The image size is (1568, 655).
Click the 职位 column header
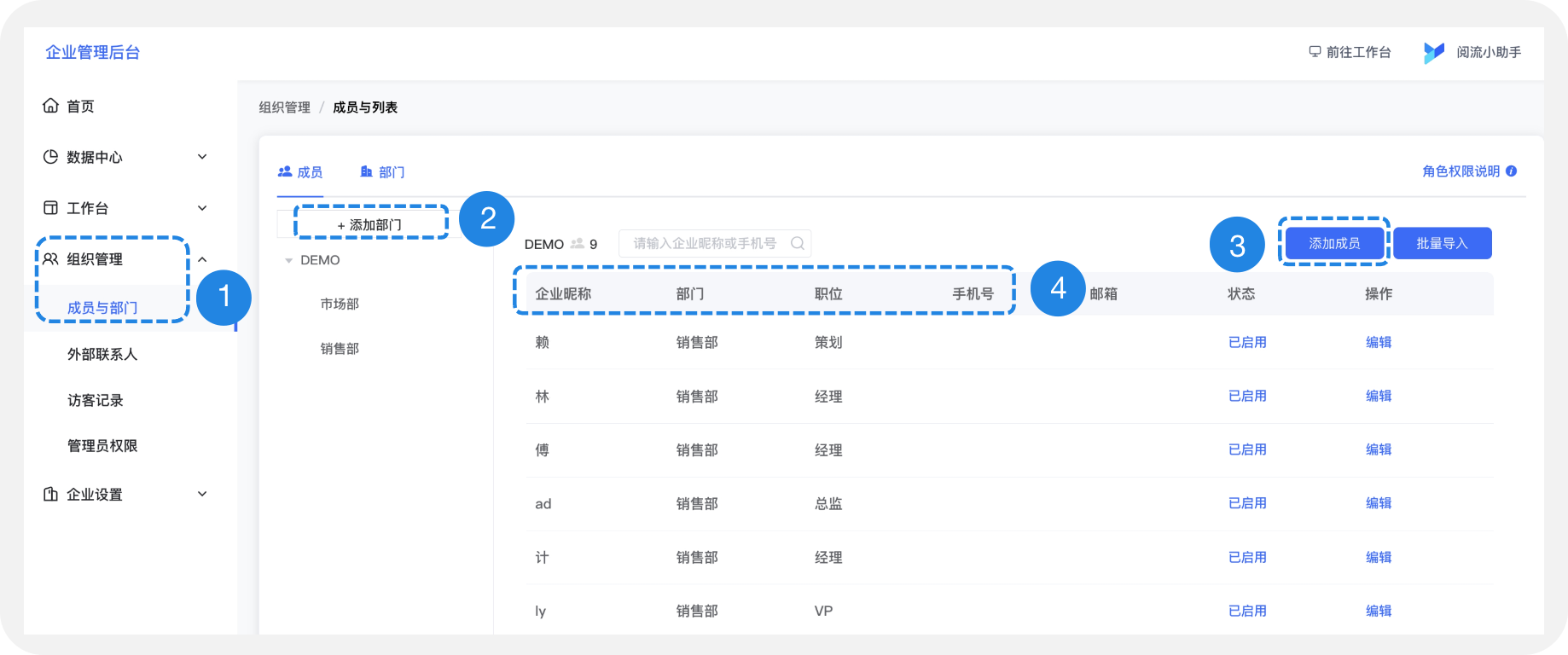(x=828, y=293)
